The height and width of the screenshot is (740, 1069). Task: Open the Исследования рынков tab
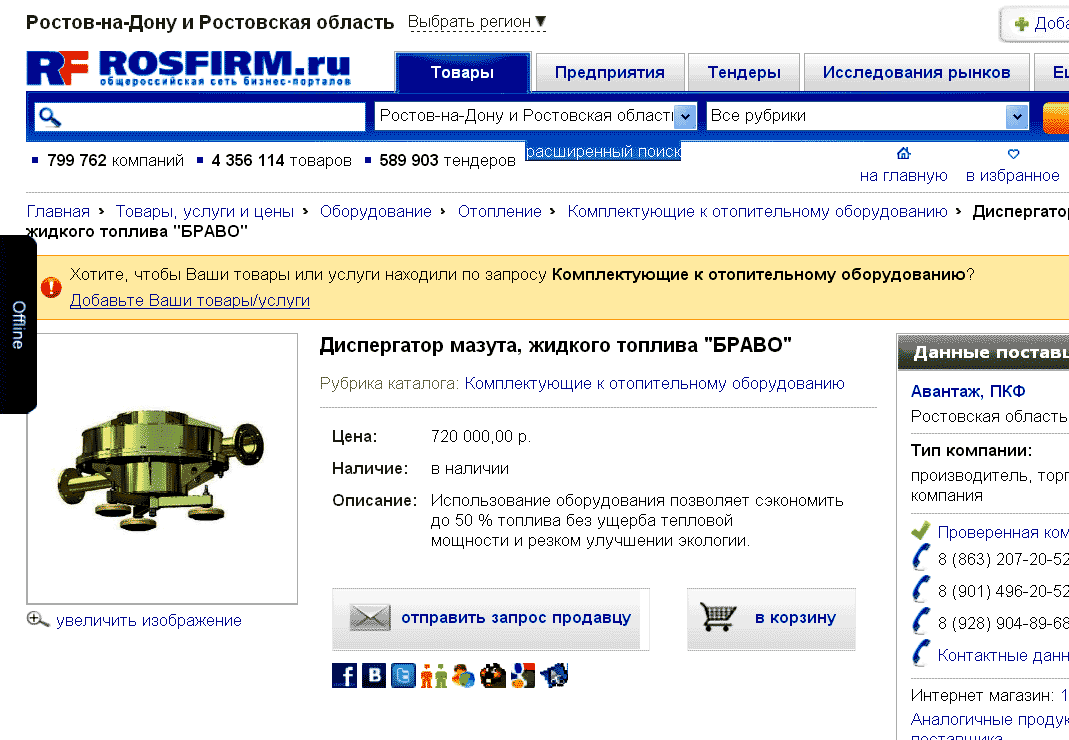coord(916,72)
